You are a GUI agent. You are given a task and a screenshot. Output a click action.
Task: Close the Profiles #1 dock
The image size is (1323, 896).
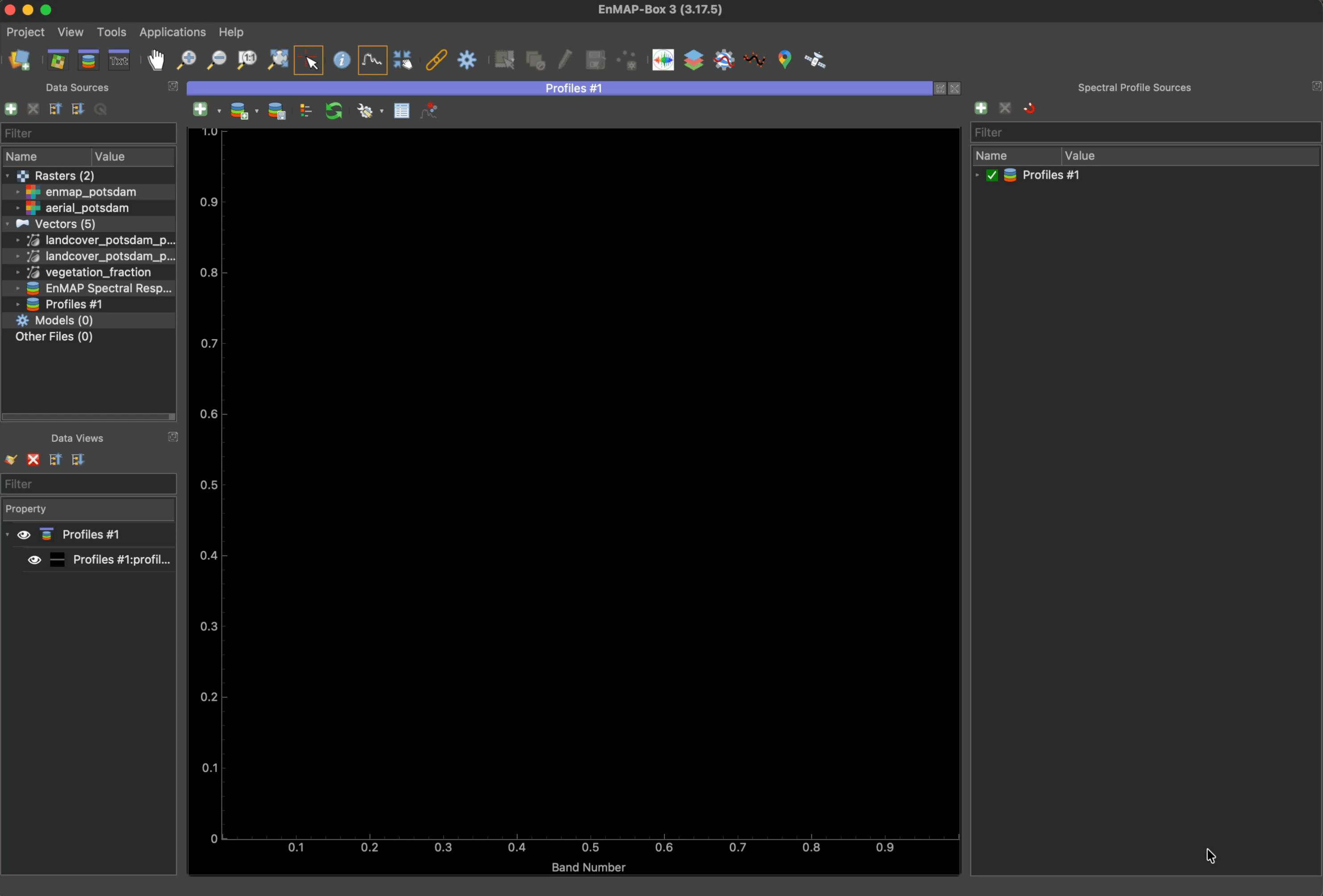[955, 89]
